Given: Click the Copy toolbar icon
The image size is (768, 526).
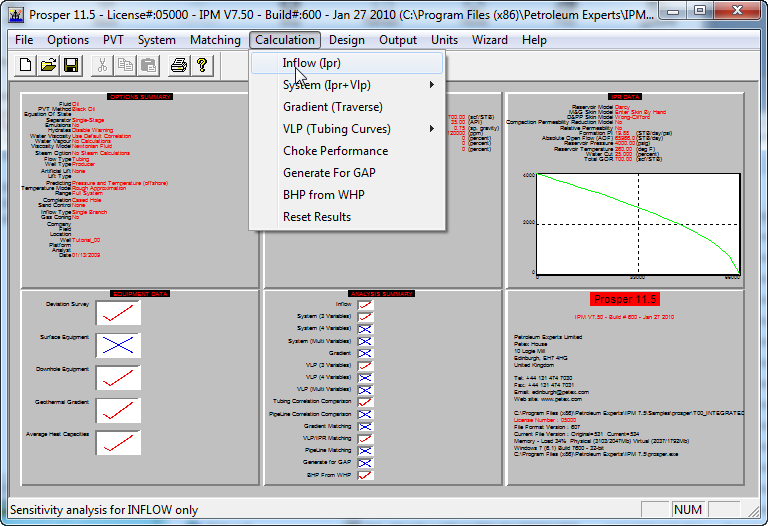Looking at the screenshot, I should click(125, 65).
